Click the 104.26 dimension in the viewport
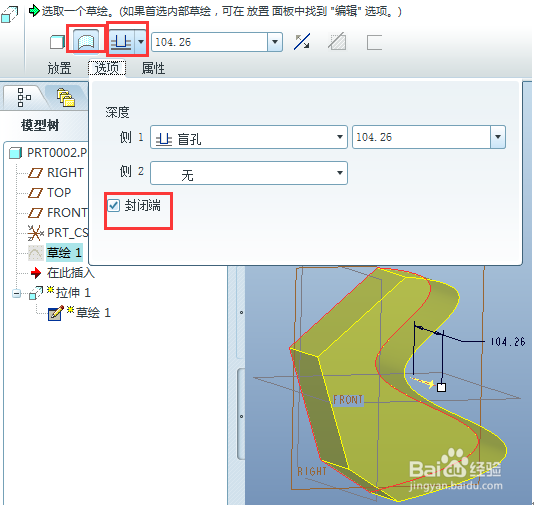The width and height of the screenshot is (534, 505). tap(507, 342)
